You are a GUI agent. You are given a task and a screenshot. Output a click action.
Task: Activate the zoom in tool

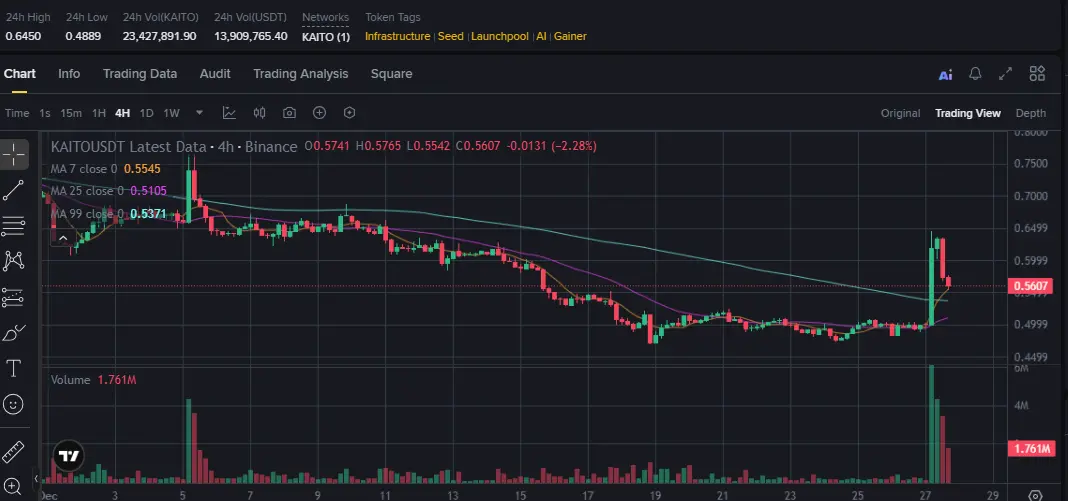pos(14,486)
